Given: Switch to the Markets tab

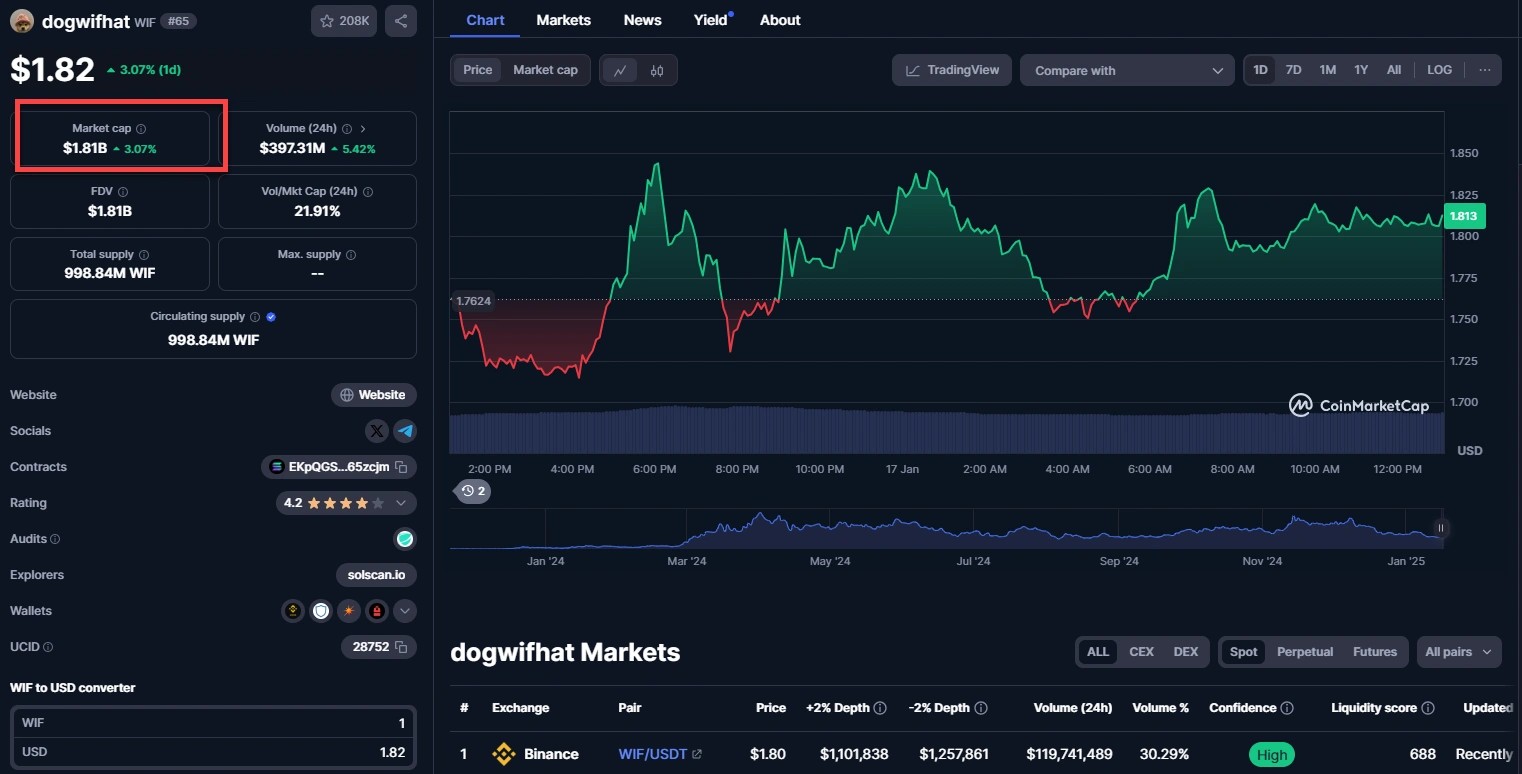Looking at the screenshot, I should click(x=563, y=20).
